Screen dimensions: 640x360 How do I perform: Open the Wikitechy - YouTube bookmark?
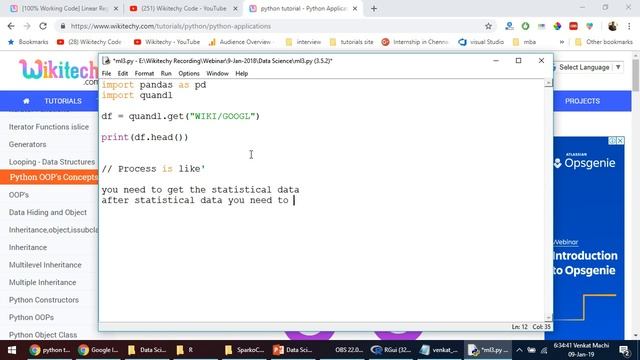(x=167, y=42)
